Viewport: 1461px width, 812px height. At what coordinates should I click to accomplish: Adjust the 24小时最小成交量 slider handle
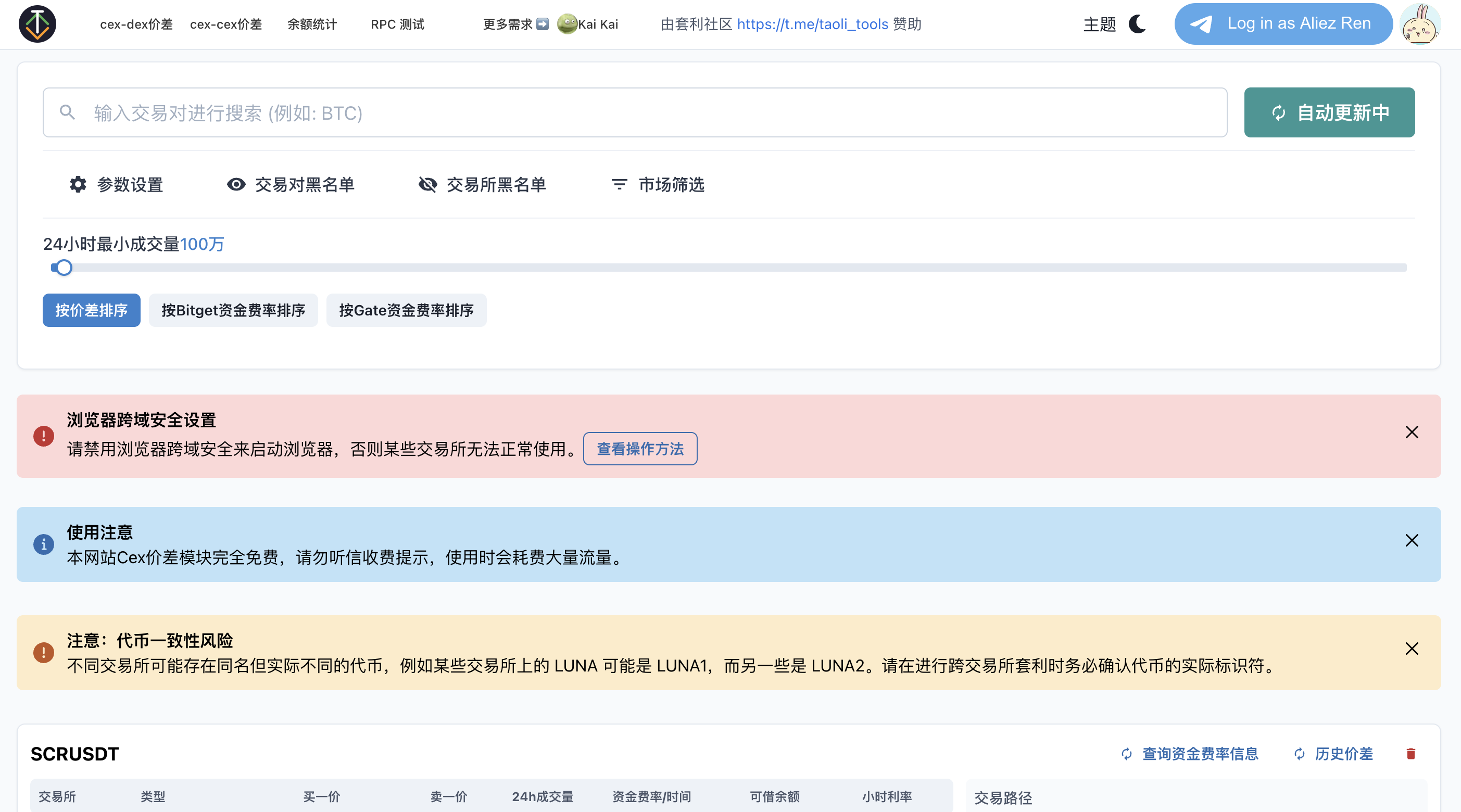pos(64,267)
